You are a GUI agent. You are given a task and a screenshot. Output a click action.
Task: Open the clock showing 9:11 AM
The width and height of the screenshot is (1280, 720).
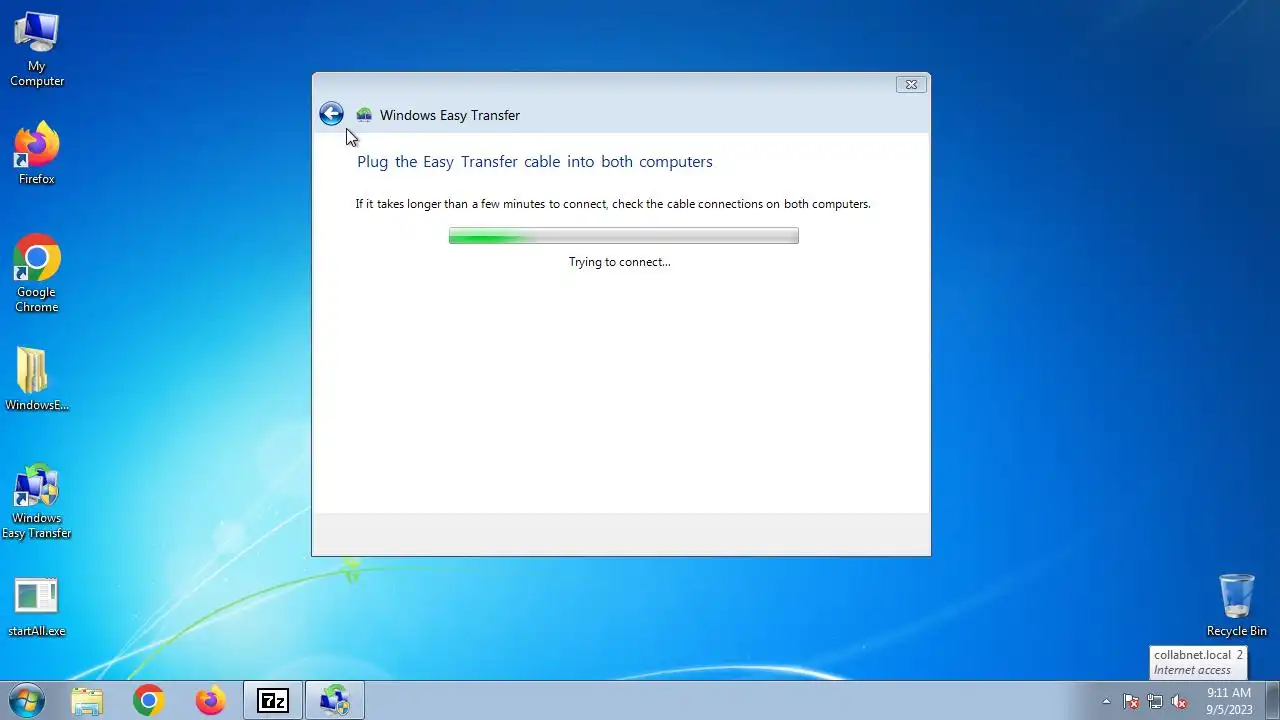tap(1229, 701)
